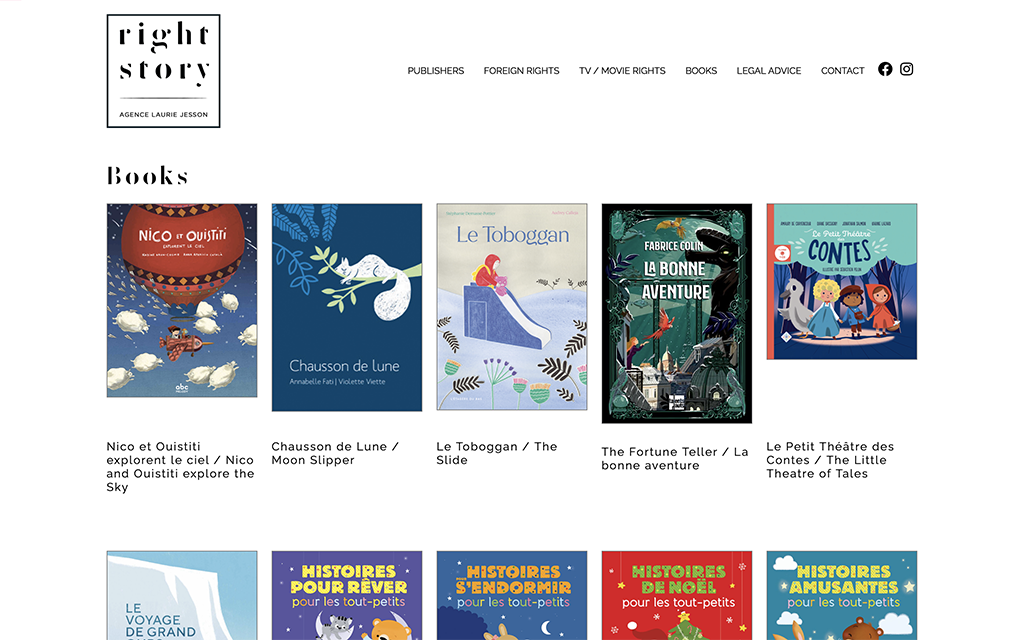View the Chausson de lune cover

(347, 308)
